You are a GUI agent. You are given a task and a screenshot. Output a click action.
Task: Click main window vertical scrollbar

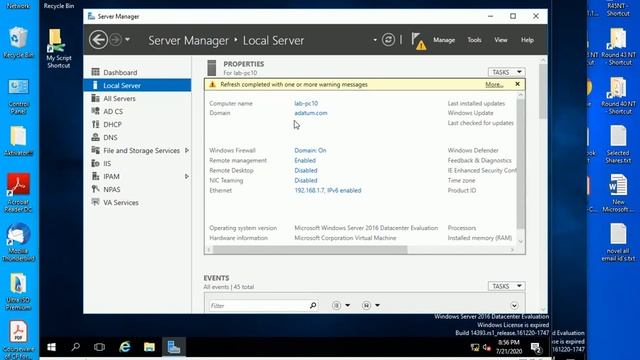pyautogui.click(x=542, y=91)
